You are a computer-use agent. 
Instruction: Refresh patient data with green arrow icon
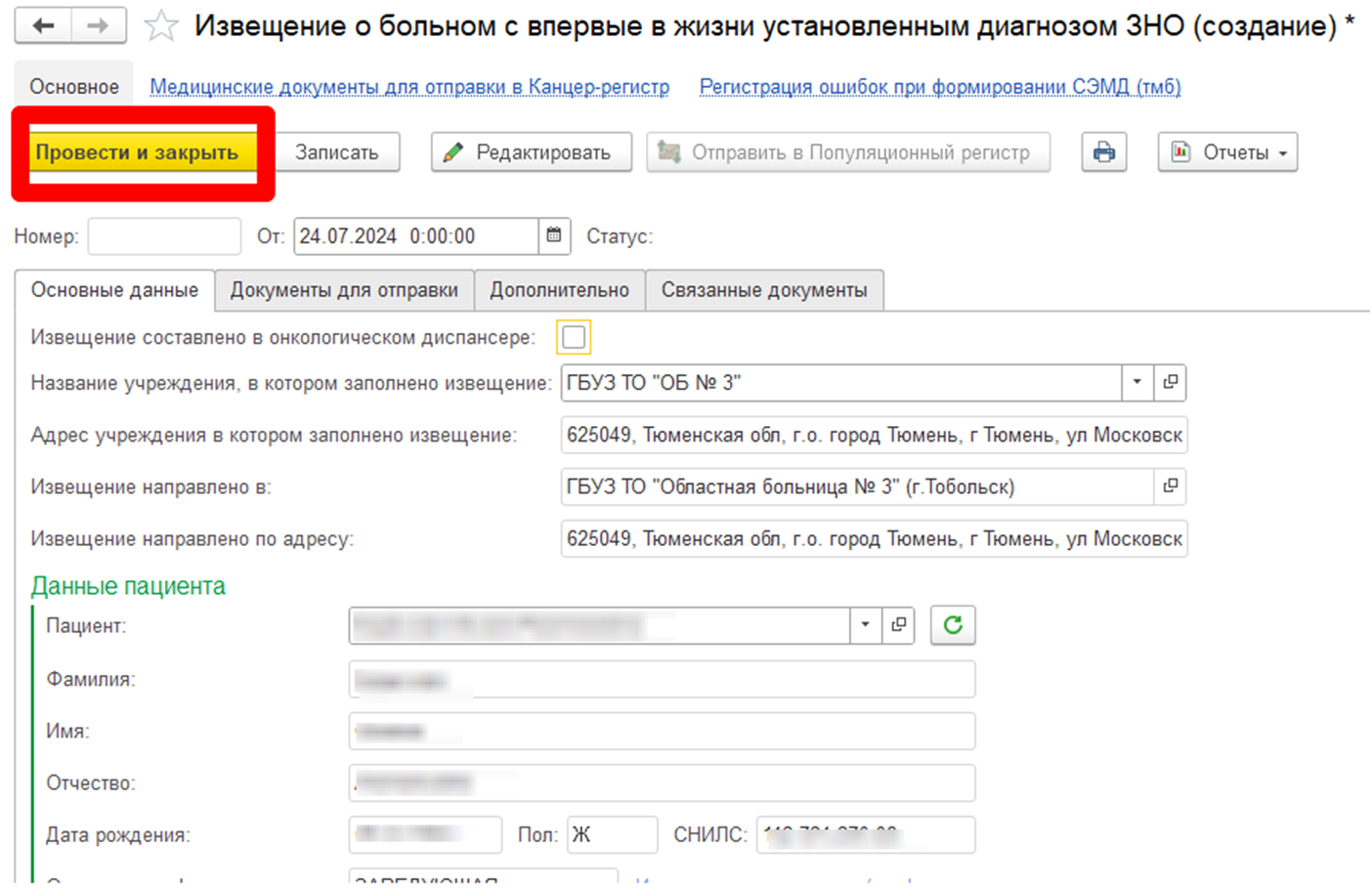pyautogui.click(x=953, y=625)
